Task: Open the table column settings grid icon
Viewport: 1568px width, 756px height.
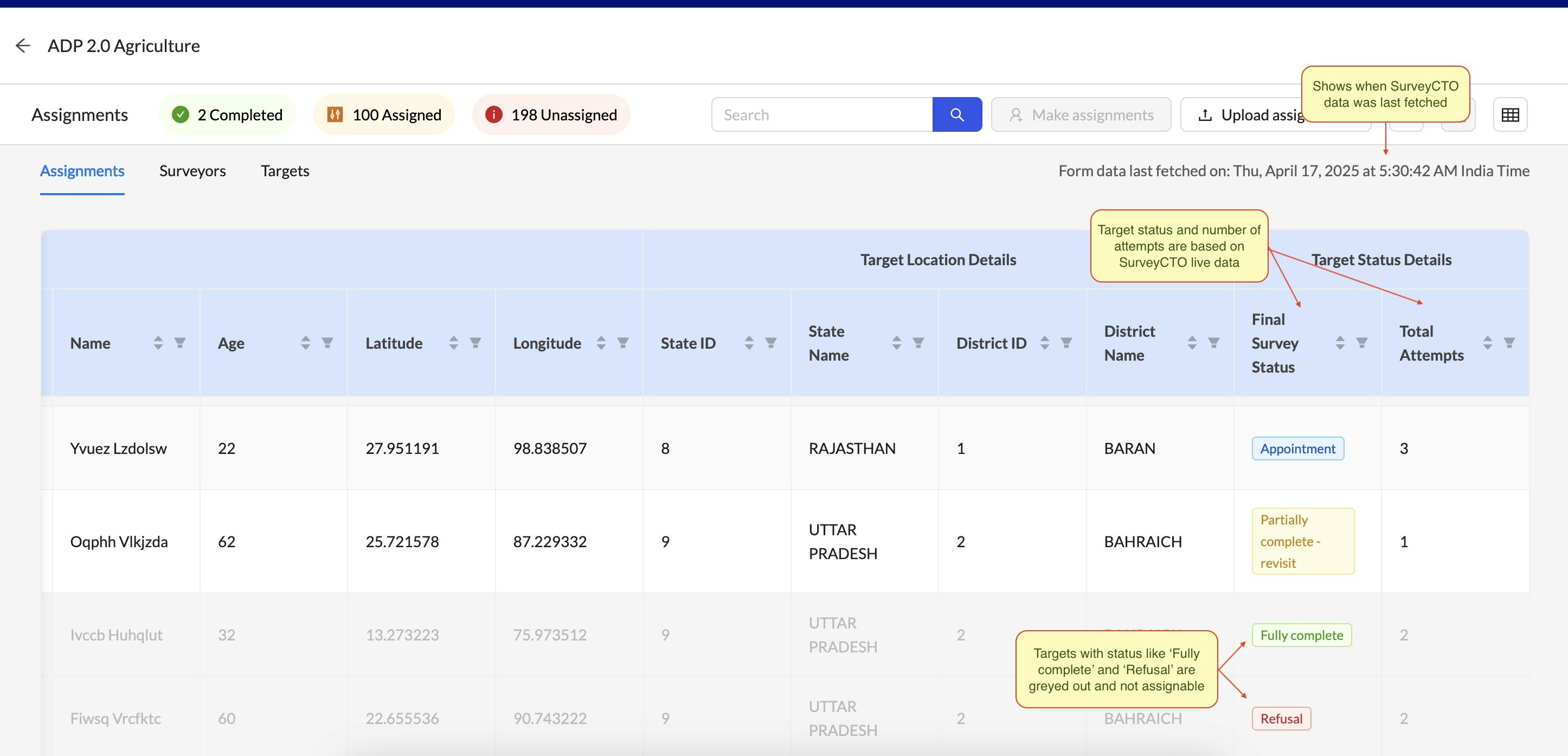Action: click(1509, 114)
